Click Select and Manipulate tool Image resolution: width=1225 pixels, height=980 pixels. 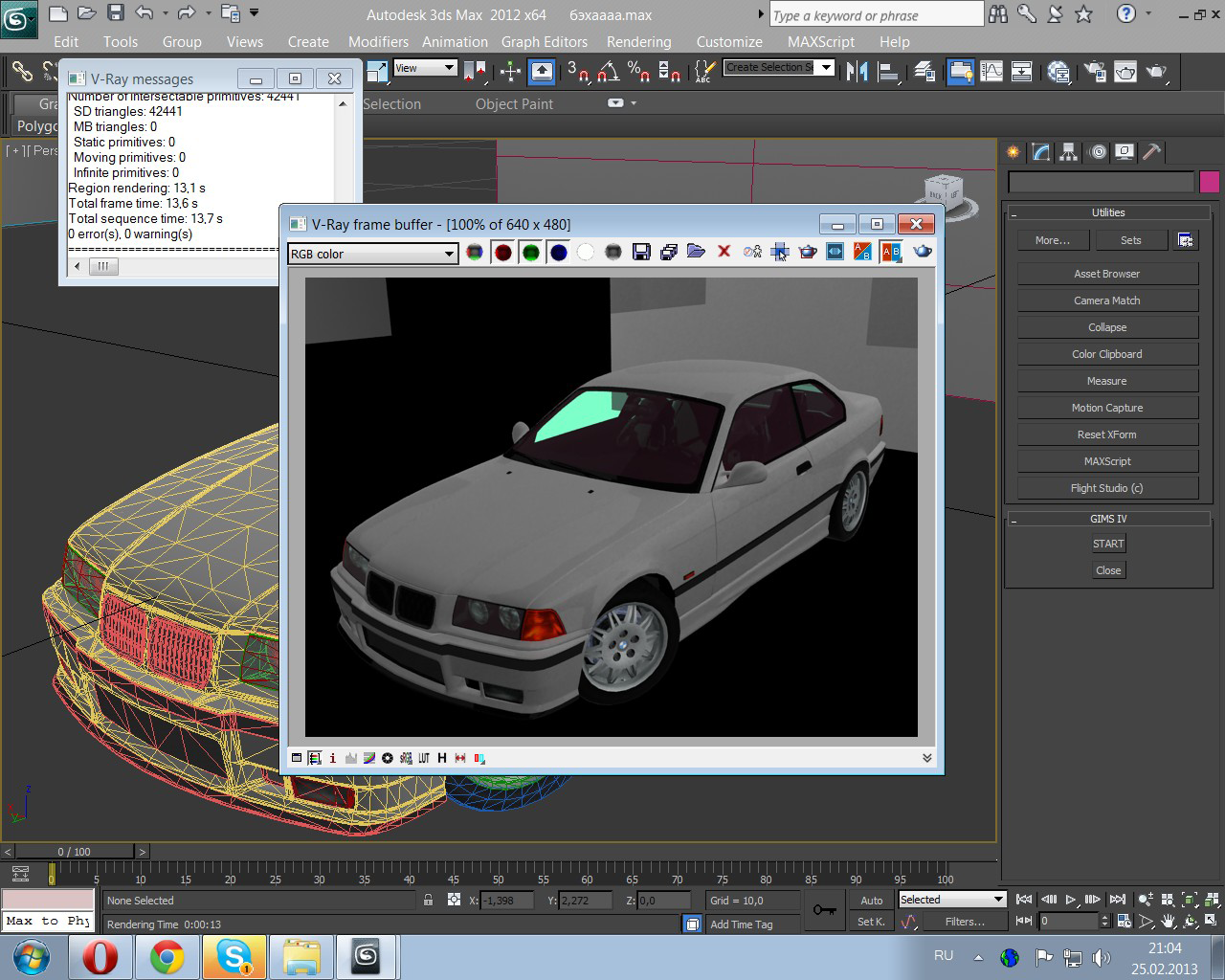pyautogui.click(x=510, y=72)
